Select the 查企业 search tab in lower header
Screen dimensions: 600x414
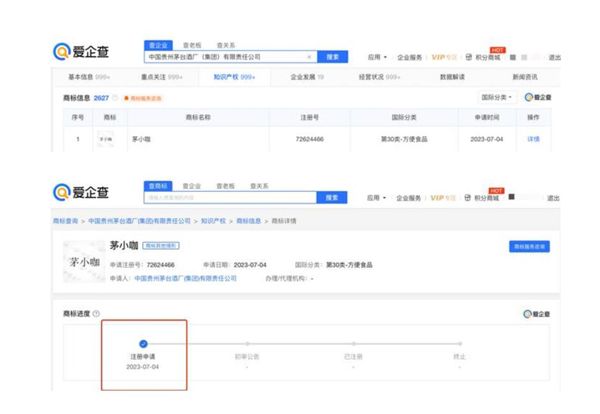pyautogui.click(x=192, y=186)
